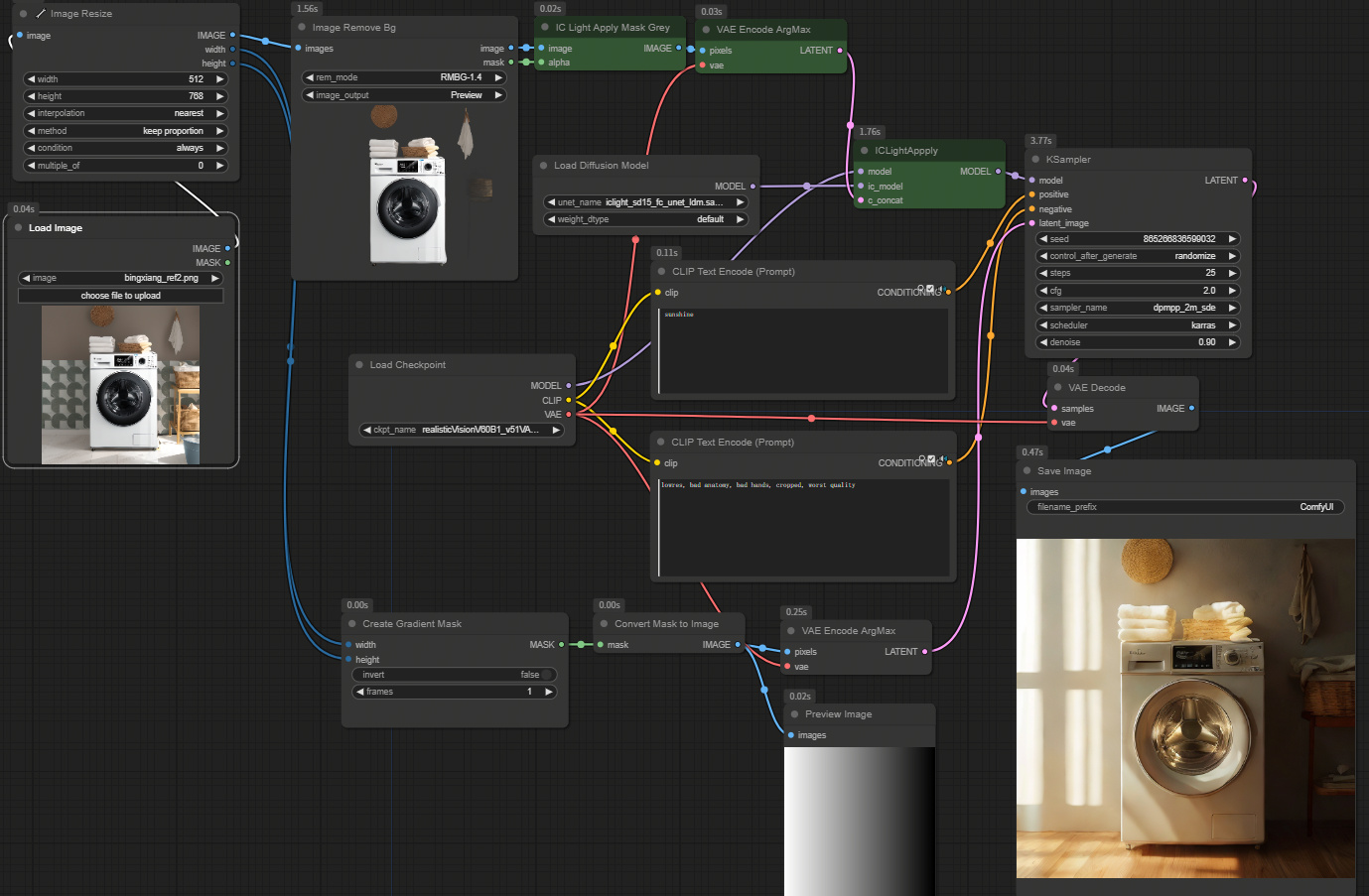Collapse the Load Image node via its circle icon

pyautogui.click(x=17, y=227)
